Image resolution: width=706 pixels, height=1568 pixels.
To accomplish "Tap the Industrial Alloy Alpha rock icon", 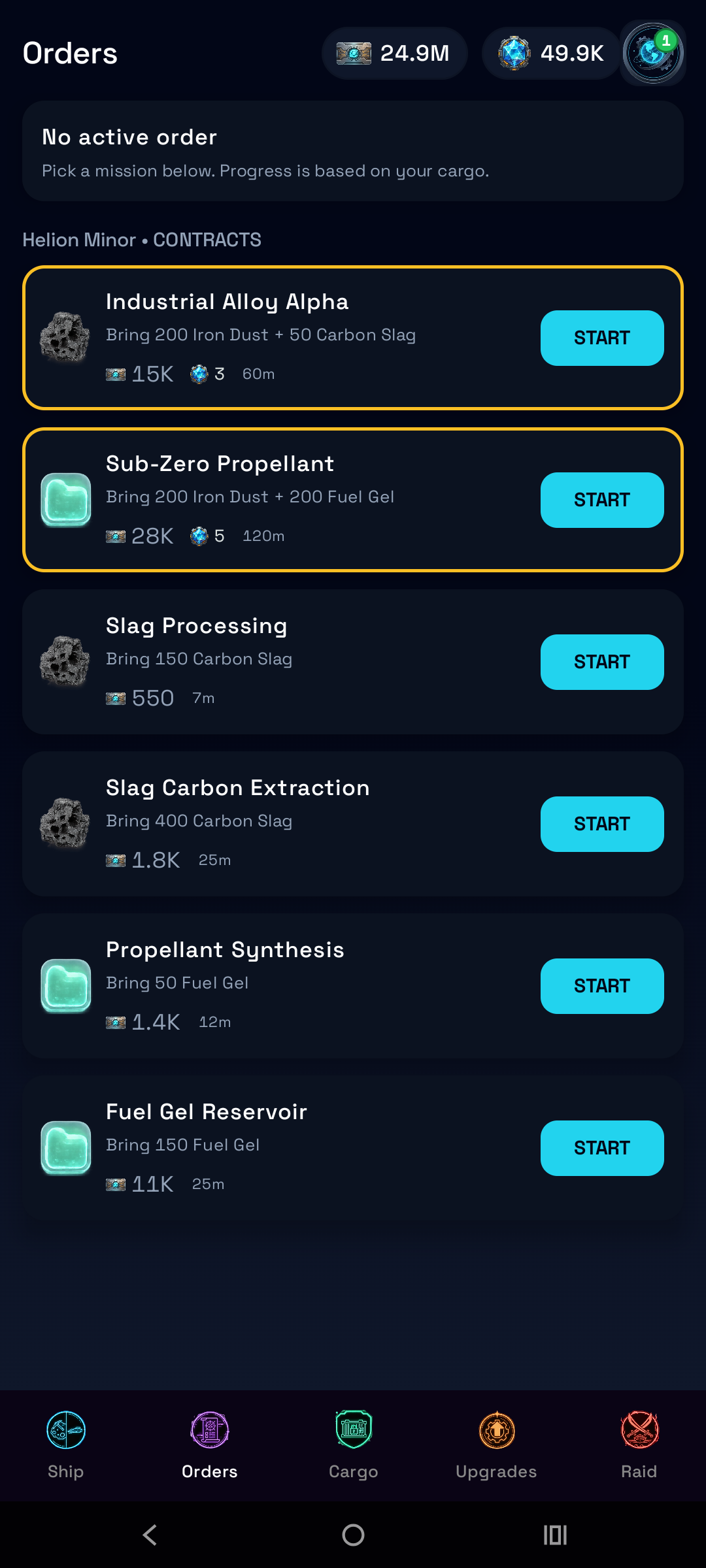I will [x=65, y=337].
